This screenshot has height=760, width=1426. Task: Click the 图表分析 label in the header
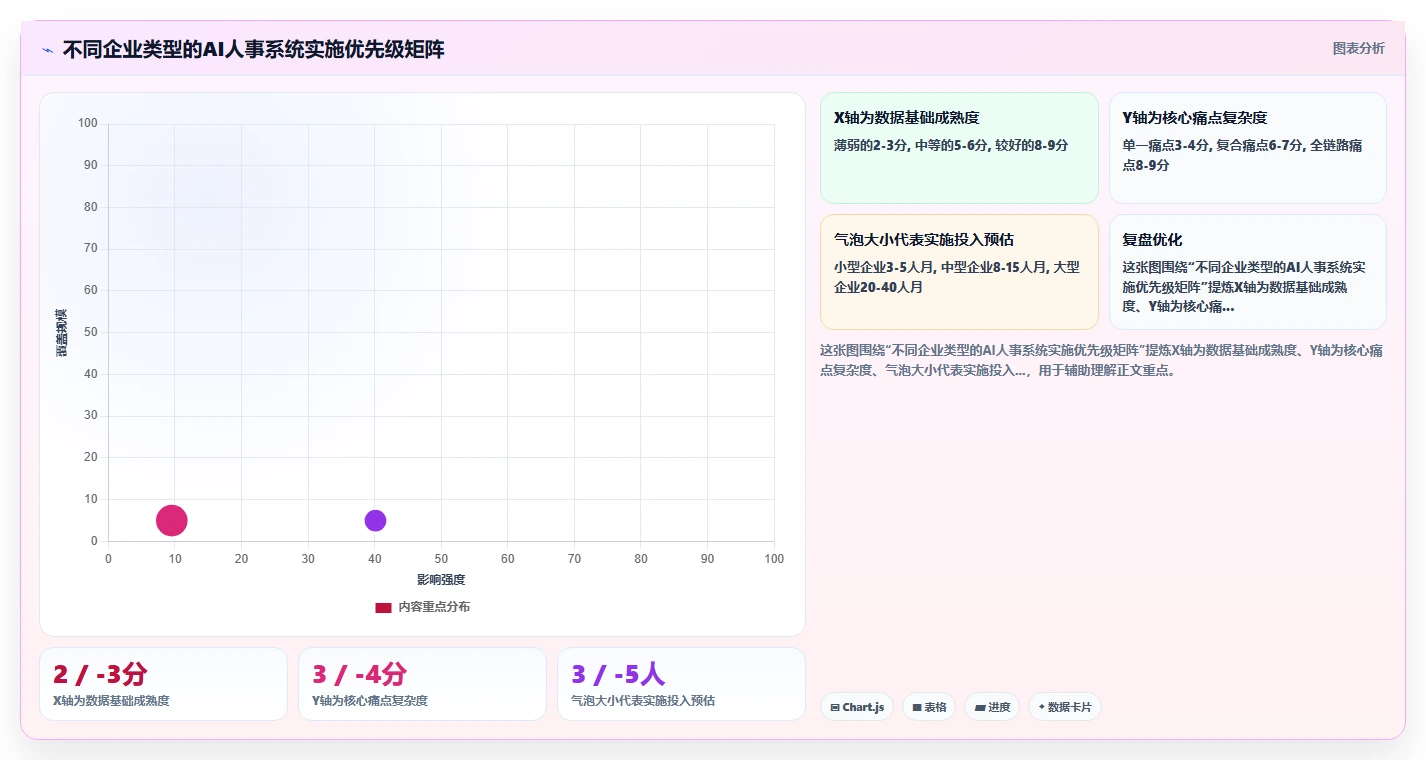[1358, 48]
